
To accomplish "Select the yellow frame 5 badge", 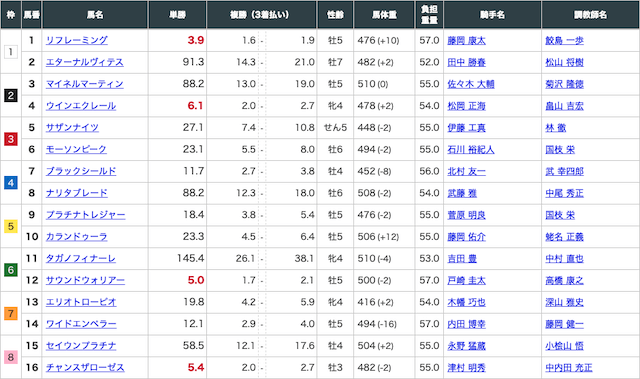I will point(11,226).
